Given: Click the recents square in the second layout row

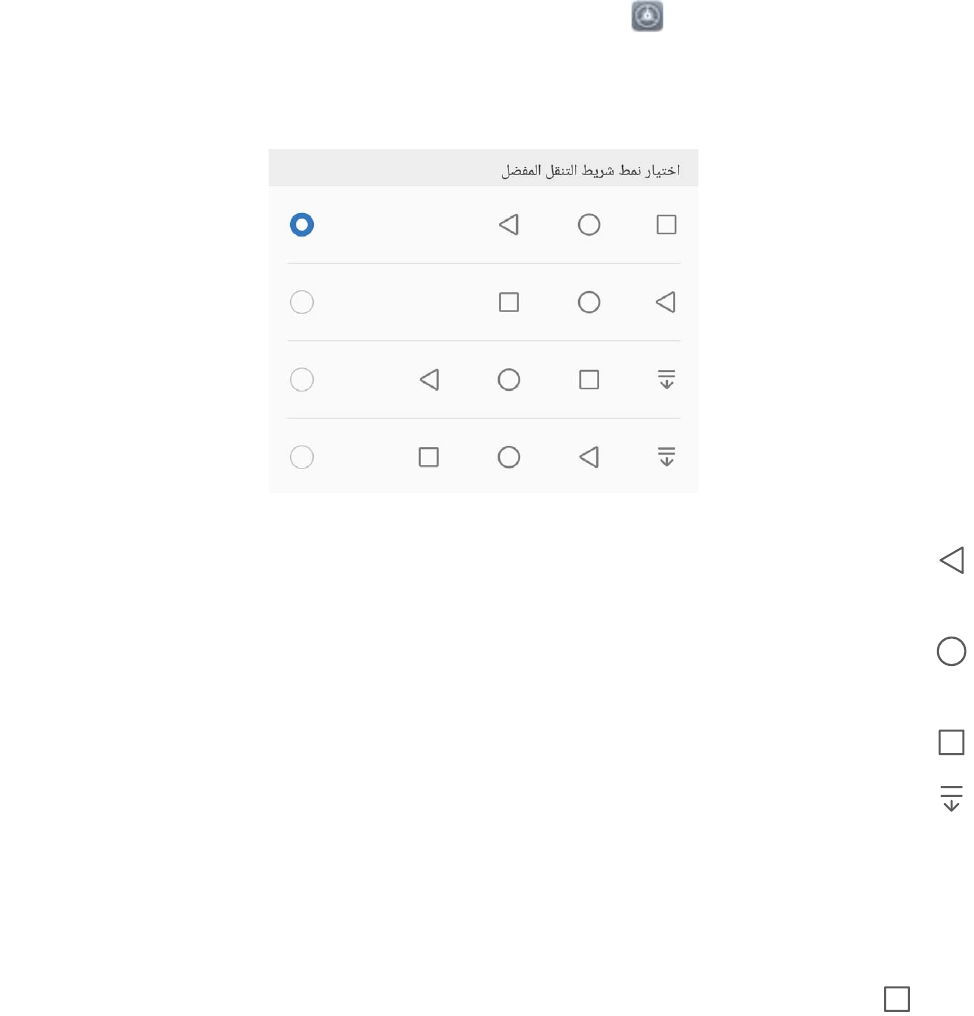Looking at the screenshot, I should click(509, 302).
